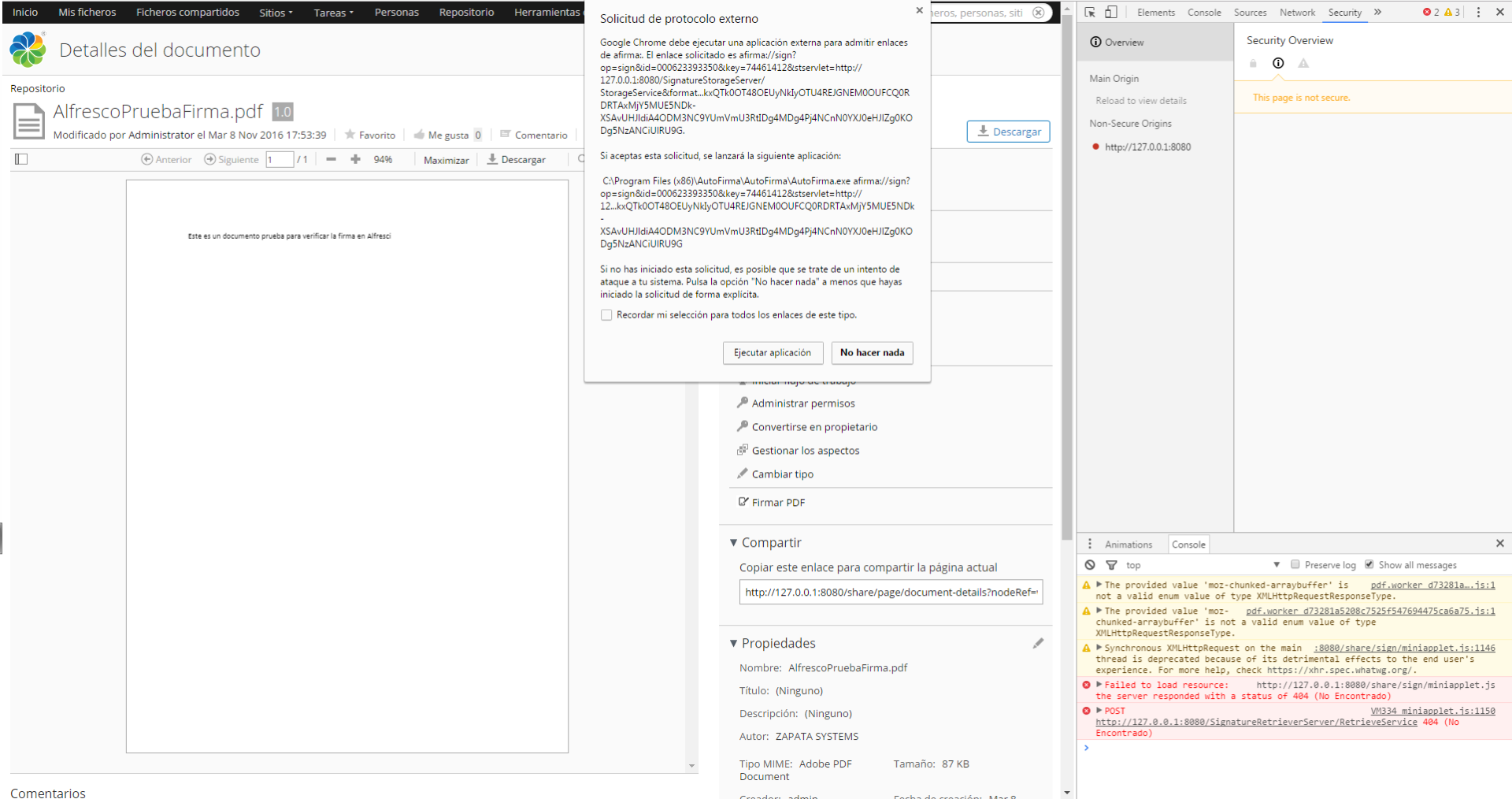This screenshot has width=1512, height=799.
Task: Click the share link URL input field
Action: [890, 593]
